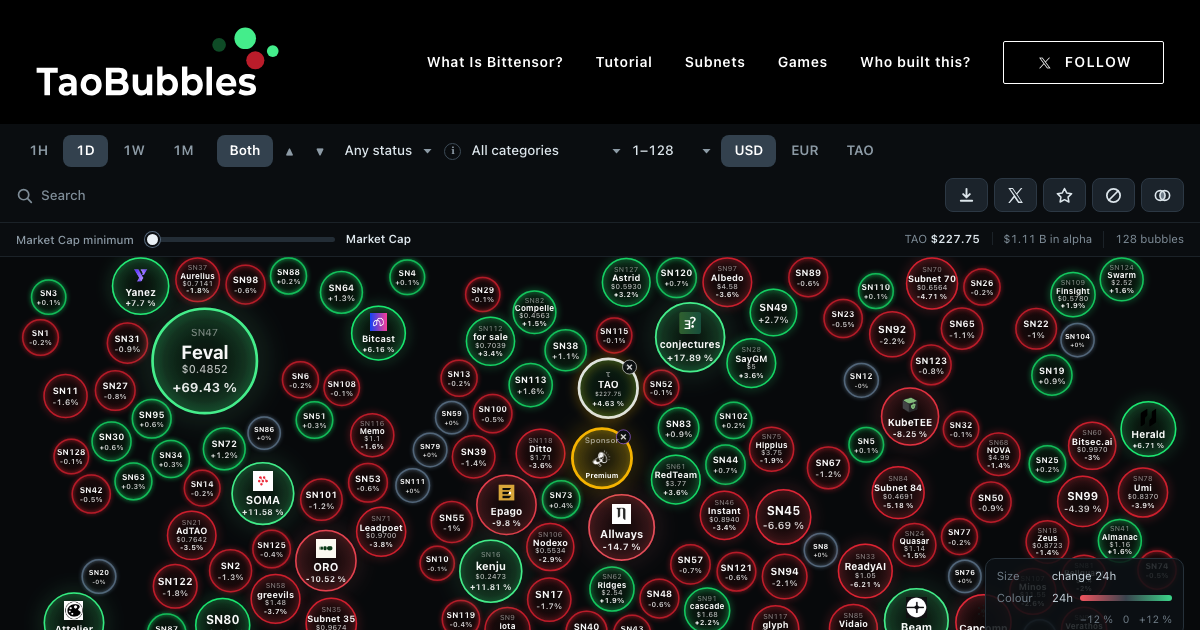1200x630 pixels.
Task: Open the kenju SN16 bubble
Action: [491, 572]
